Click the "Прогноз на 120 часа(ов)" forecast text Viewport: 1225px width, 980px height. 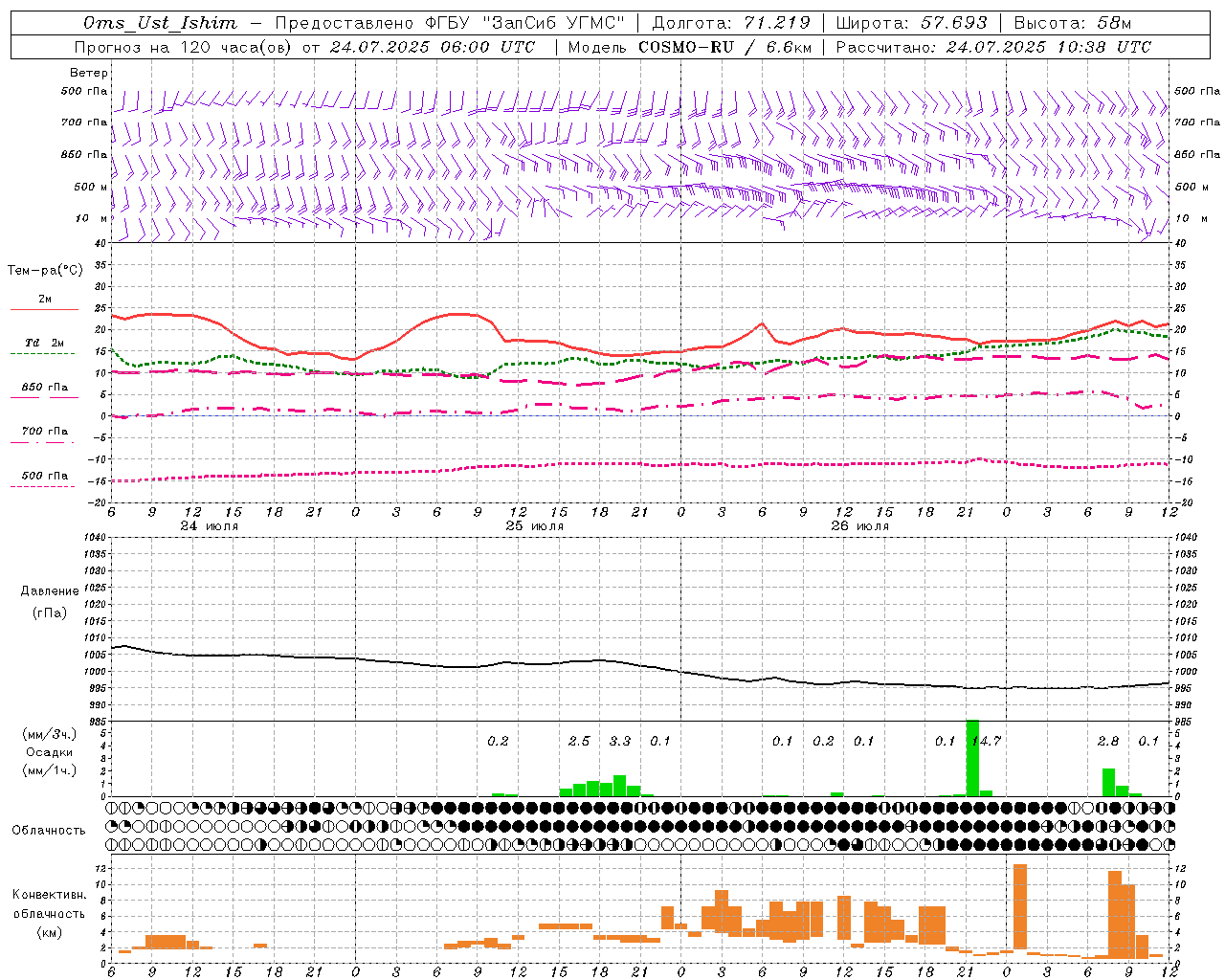[x=184, y=47]
